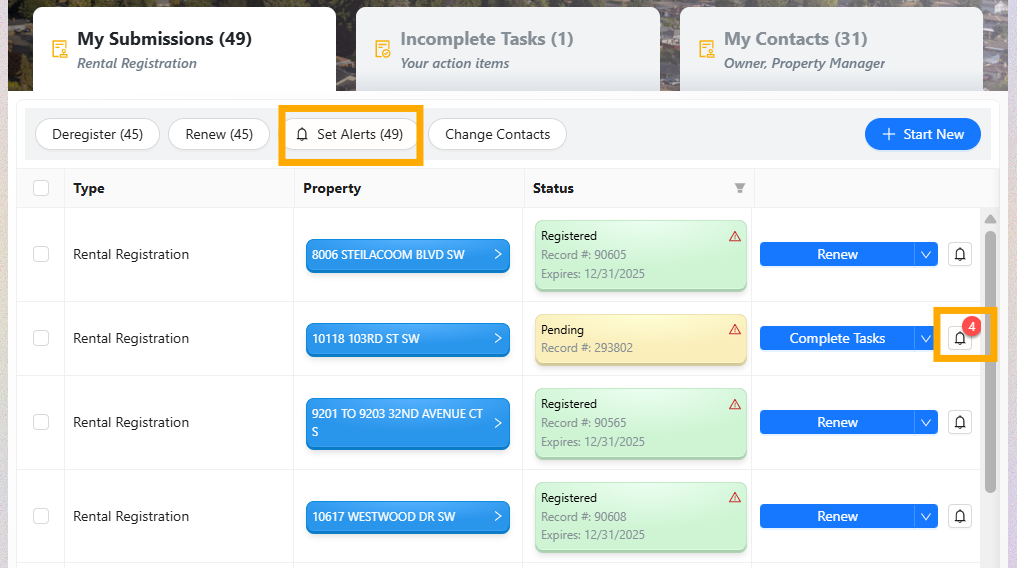Viewport: 1017px width, 568px height.
Task: Open Complete Tasks dropdown arrow
Action: [x=926, y=338]
